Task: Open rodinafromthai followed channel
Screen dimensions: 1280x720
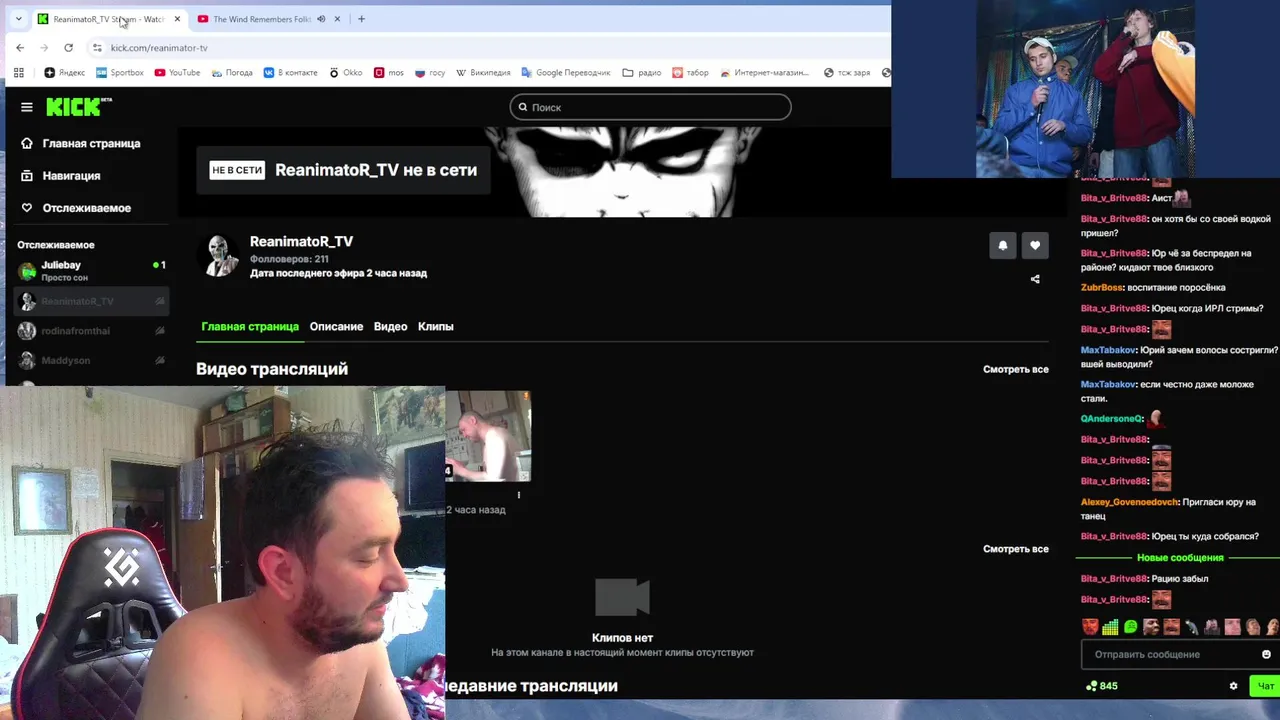Action: pyautogui.click(x=90, y=331)
